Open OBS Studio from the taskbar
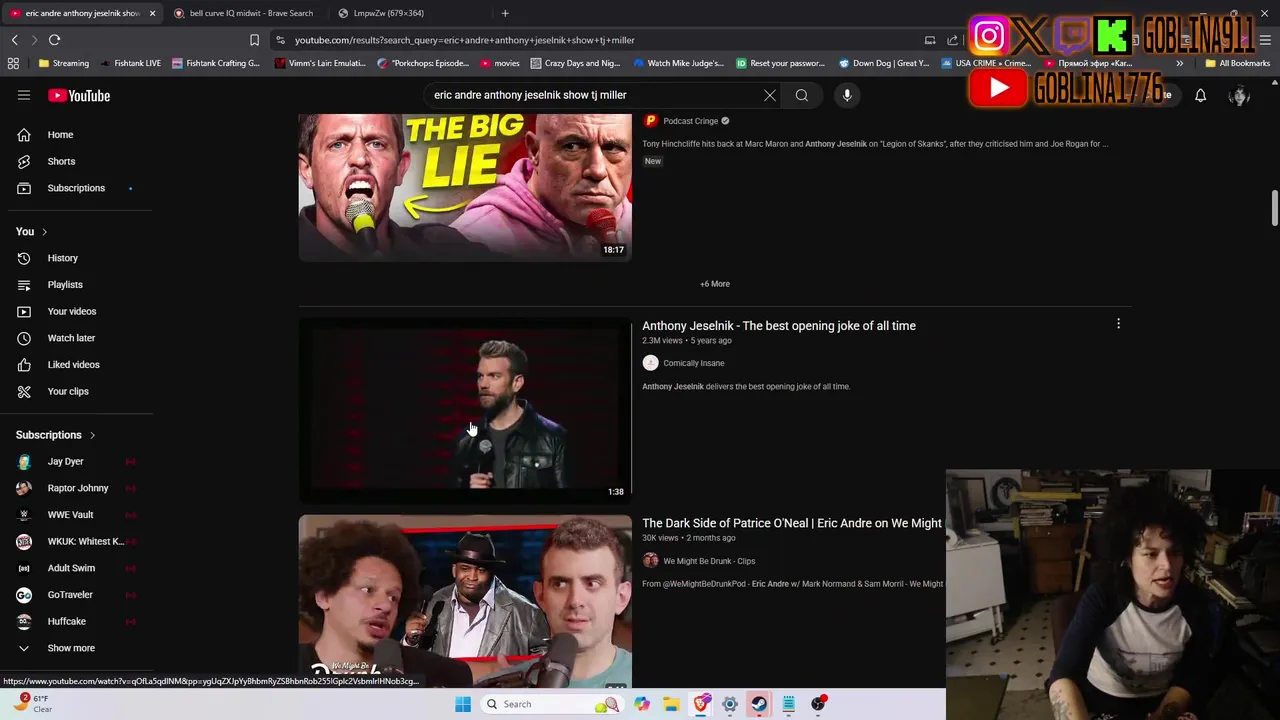Screen dimensions: 1280x720 pos(818,704)
